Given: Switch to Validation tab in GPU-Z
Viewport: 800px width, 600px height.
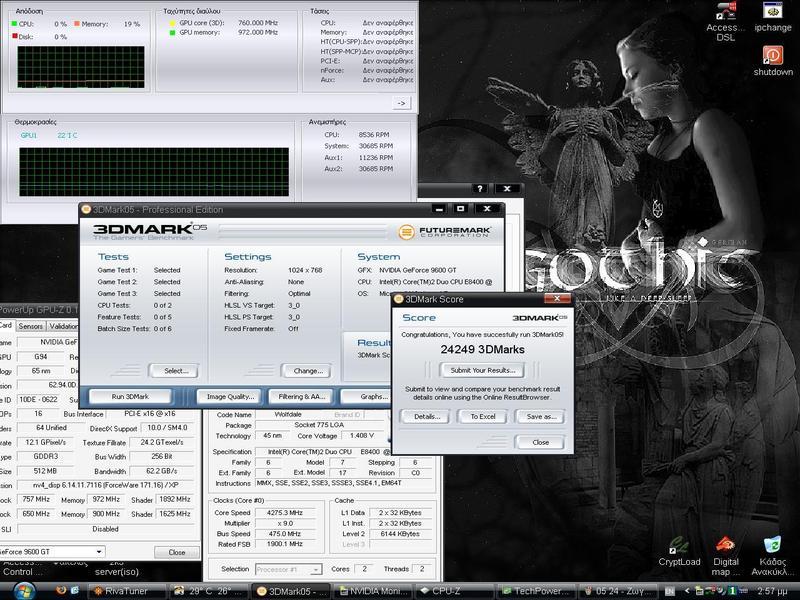Looking at the screenshot, I should pos(63,326).
